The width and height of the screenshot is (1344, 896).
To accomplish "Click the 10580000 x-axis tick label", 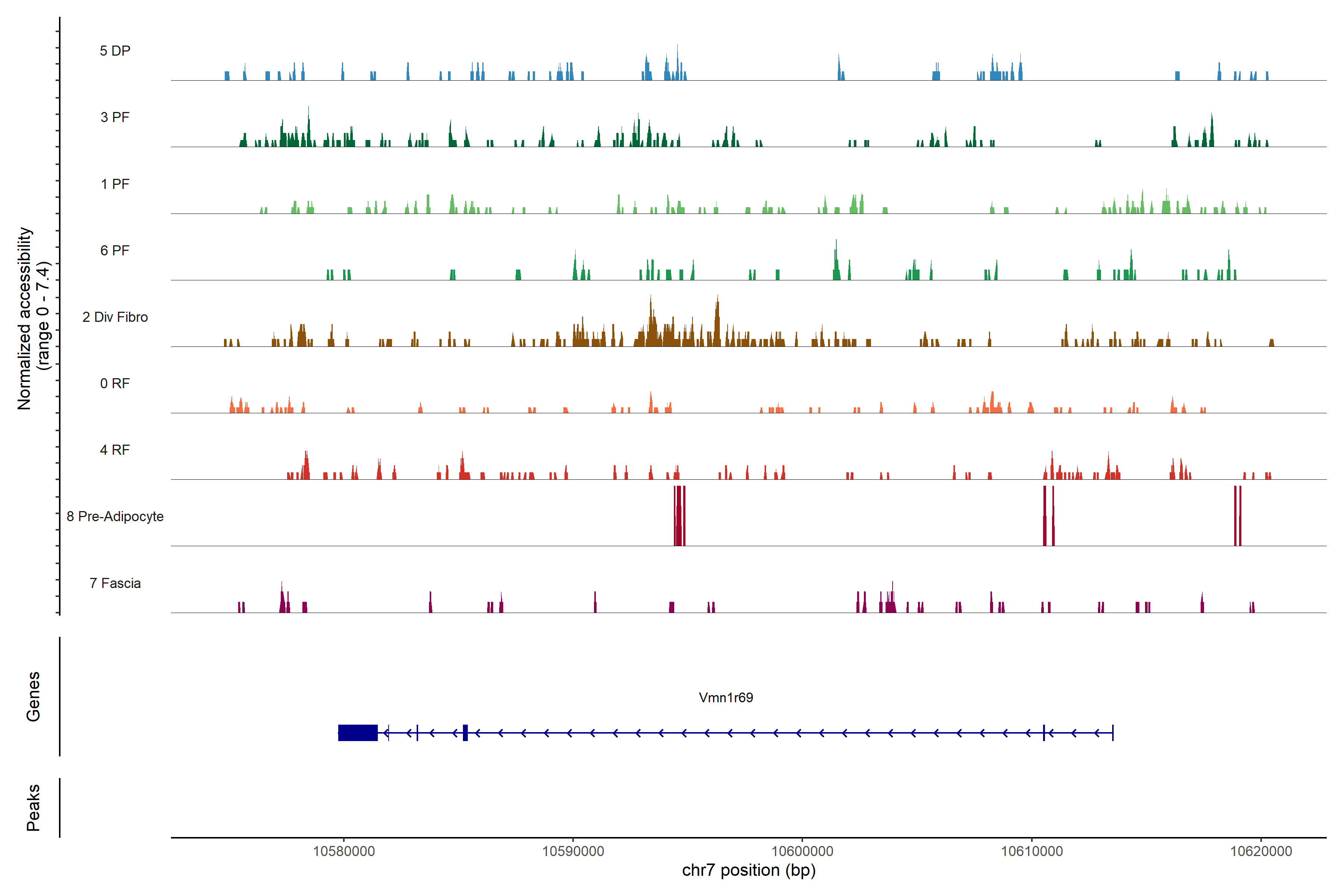I will coord(344,851).
